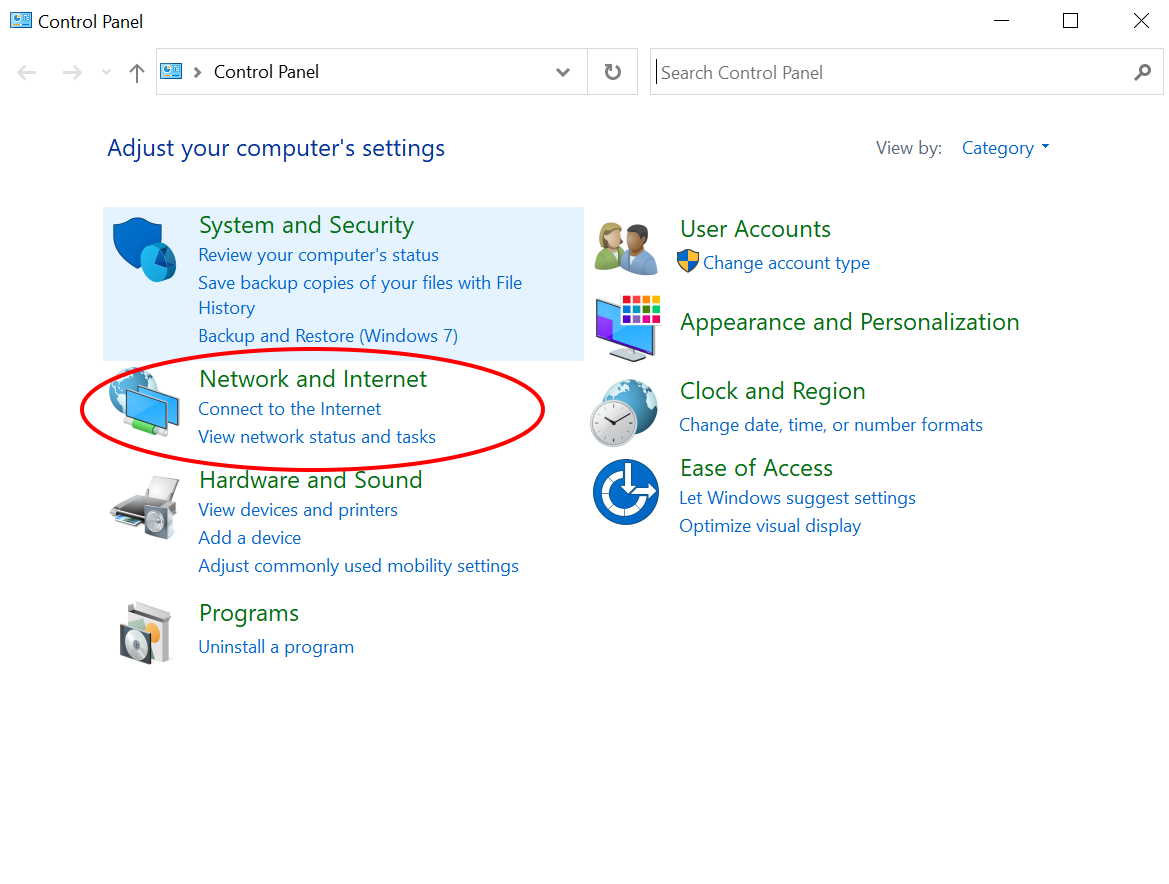Click View devices and printers link
This screenshot has height=884, width=1169.
(x=298, y=510)
